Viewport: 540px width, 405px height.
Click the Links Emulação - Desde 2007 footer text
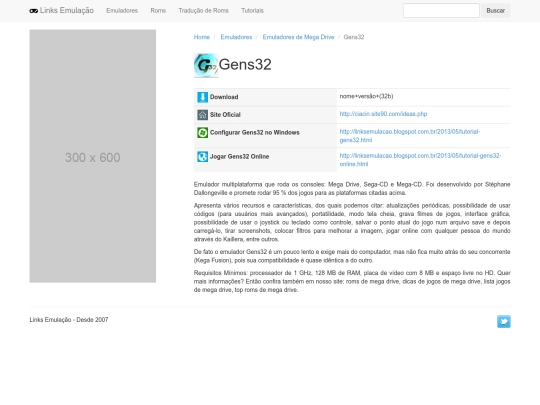pyautogui.click(x=69, y=320)
